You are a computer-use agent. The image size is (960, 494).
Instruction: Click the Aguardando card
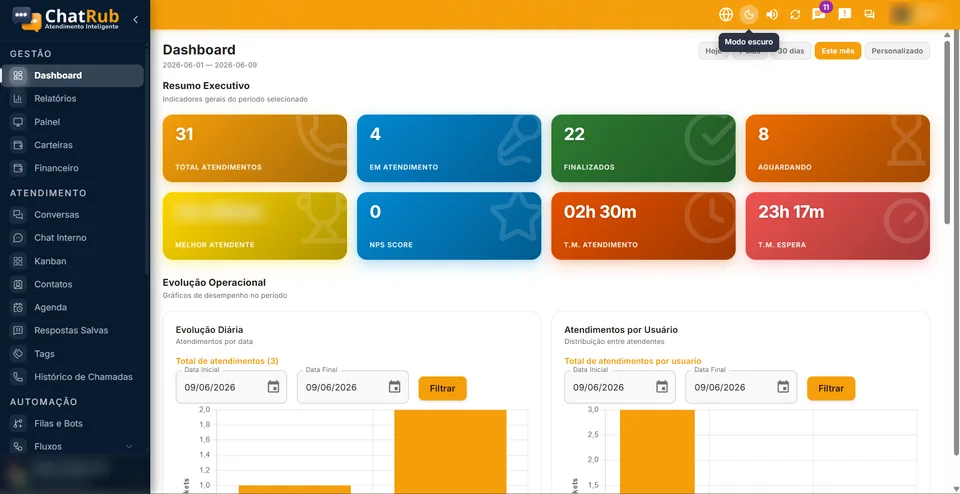[x=838, y=148]
